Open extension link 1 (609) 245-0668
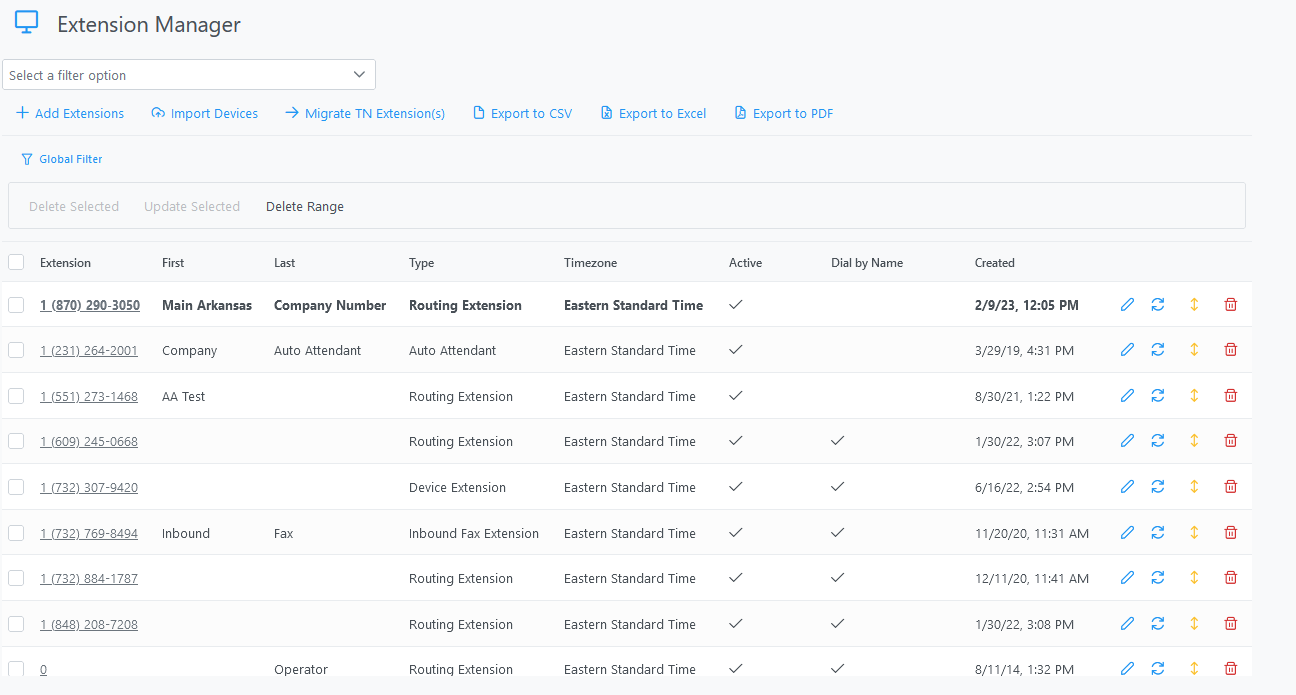 click(89, 441)
